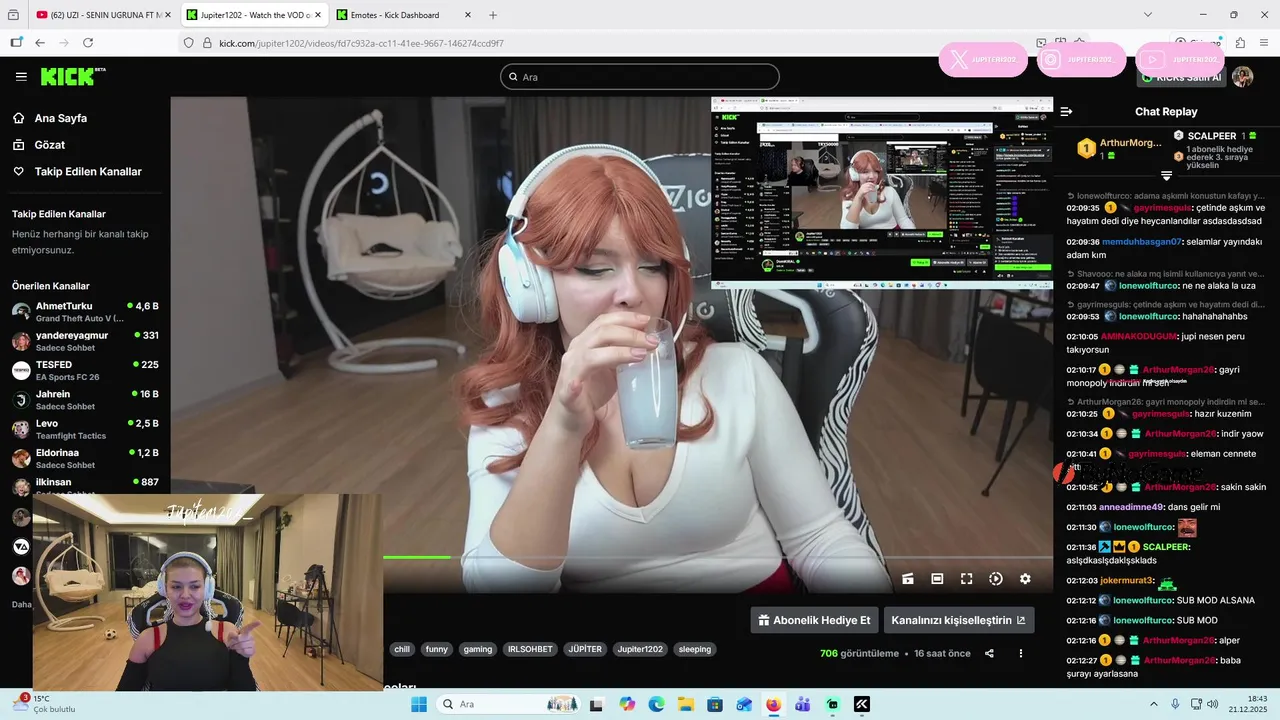Select the IRLSOHBET tag
The height and width of the screenshot is (720, 1280).
click(x=530, y=649)
